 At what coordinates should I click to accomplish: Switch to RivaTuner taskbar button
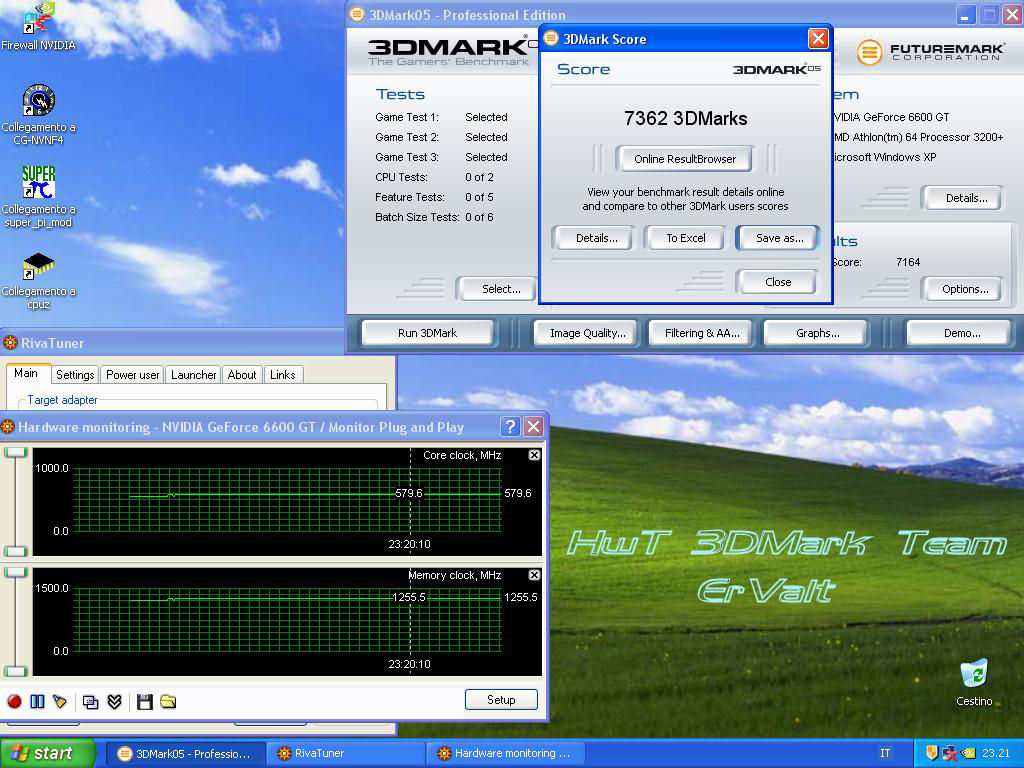[x=346, y=754]
